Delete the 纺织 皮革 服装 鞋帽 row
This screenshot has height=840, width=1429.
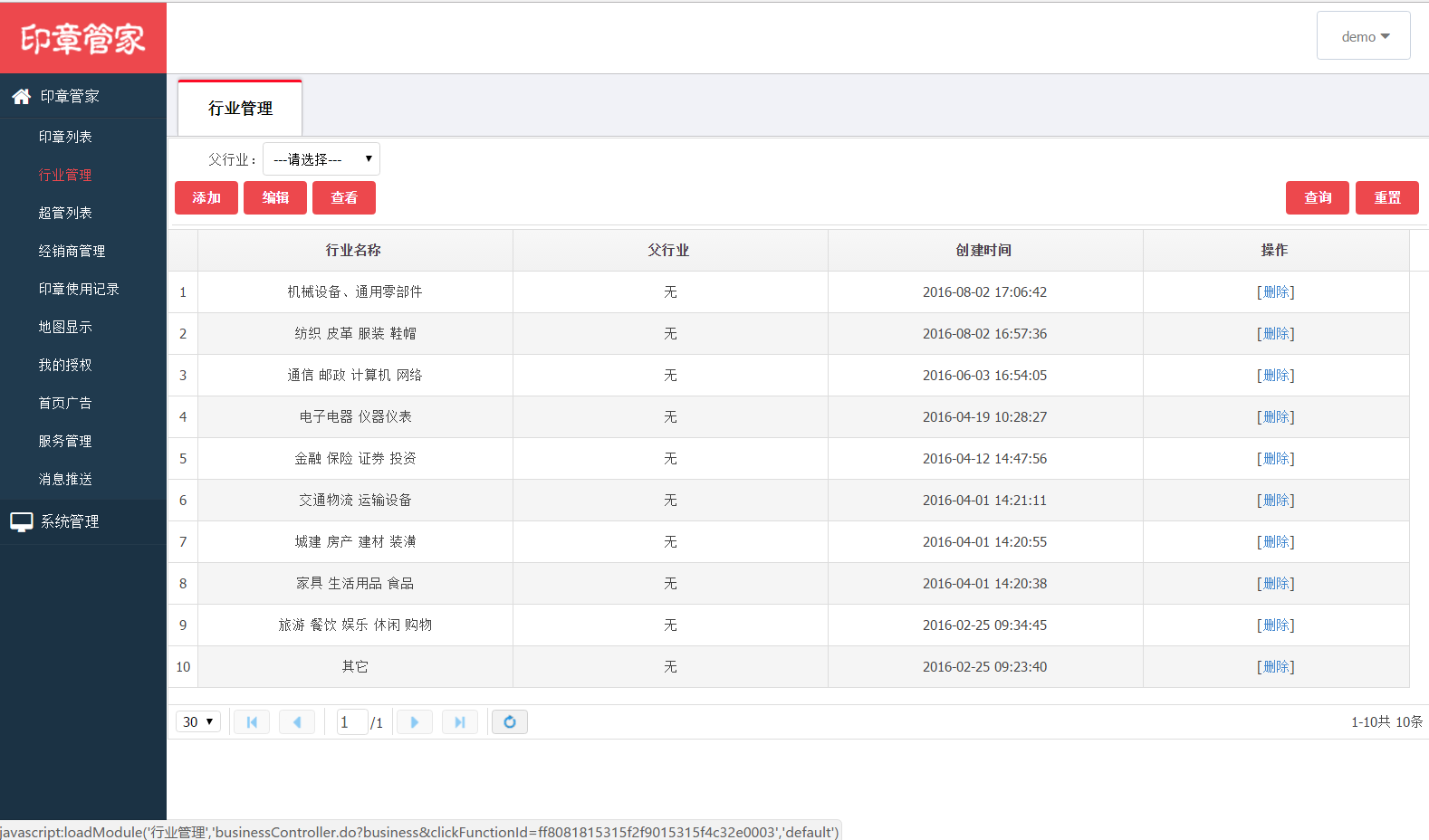point(1276,333)
